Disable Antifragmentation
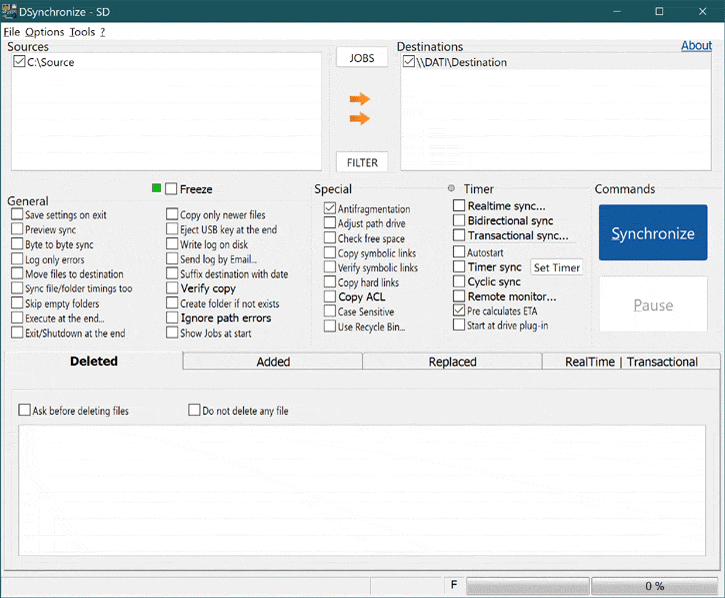The height and width of the screenshot is (598, 725). [x=330, y=208]
